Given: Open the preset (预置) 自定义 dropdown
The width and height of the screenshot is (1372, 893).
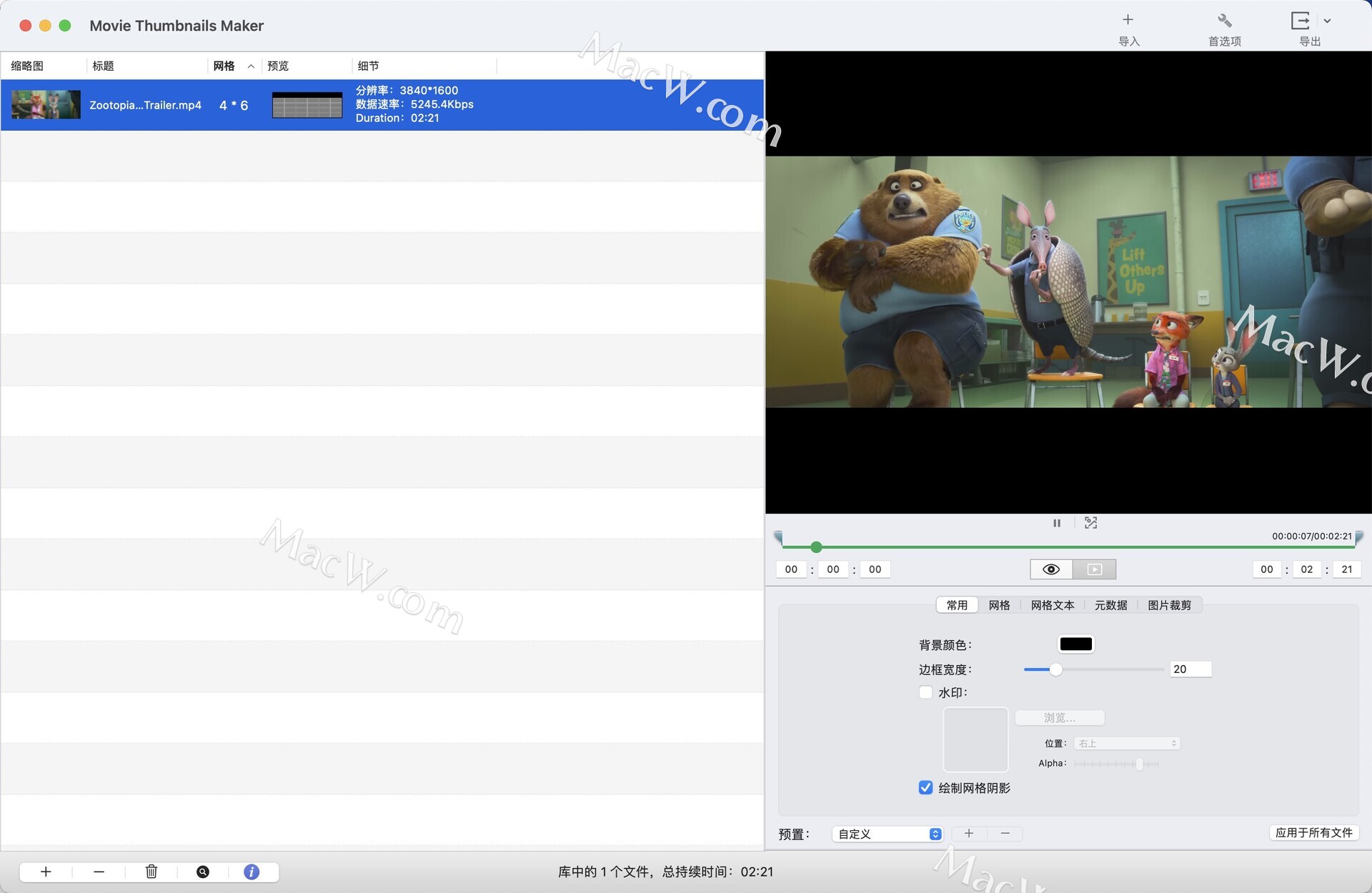Looking at the screenshot, I should [x=888, y=834].
